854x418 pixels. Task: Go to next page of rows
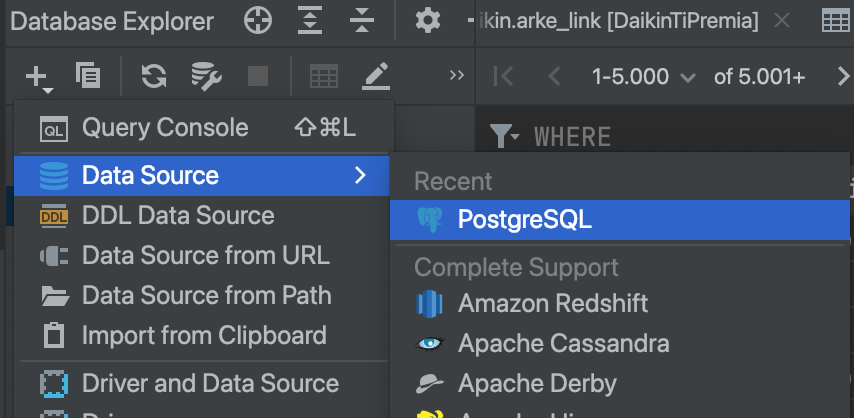point(842,77)
